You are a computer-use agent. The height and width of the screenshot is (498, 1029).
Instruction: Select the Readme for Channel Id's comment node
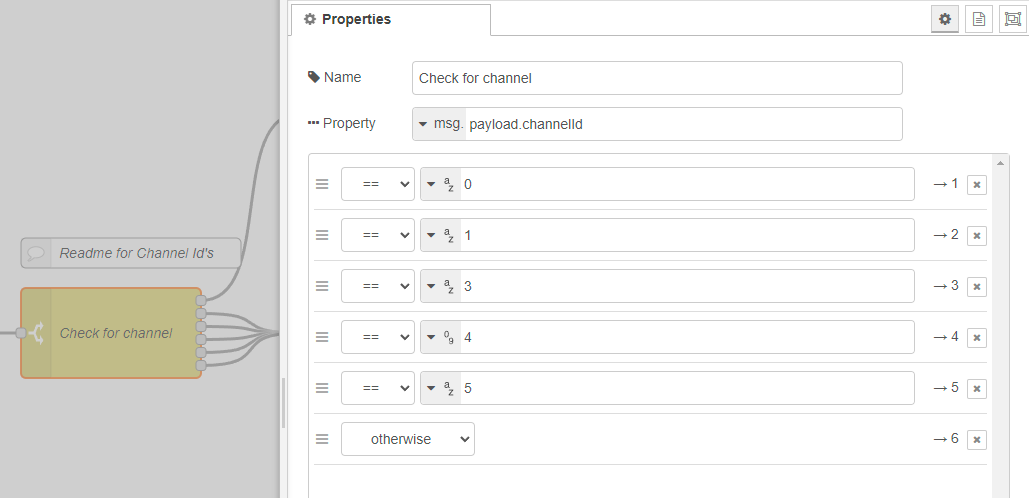(x=131, y=253)
